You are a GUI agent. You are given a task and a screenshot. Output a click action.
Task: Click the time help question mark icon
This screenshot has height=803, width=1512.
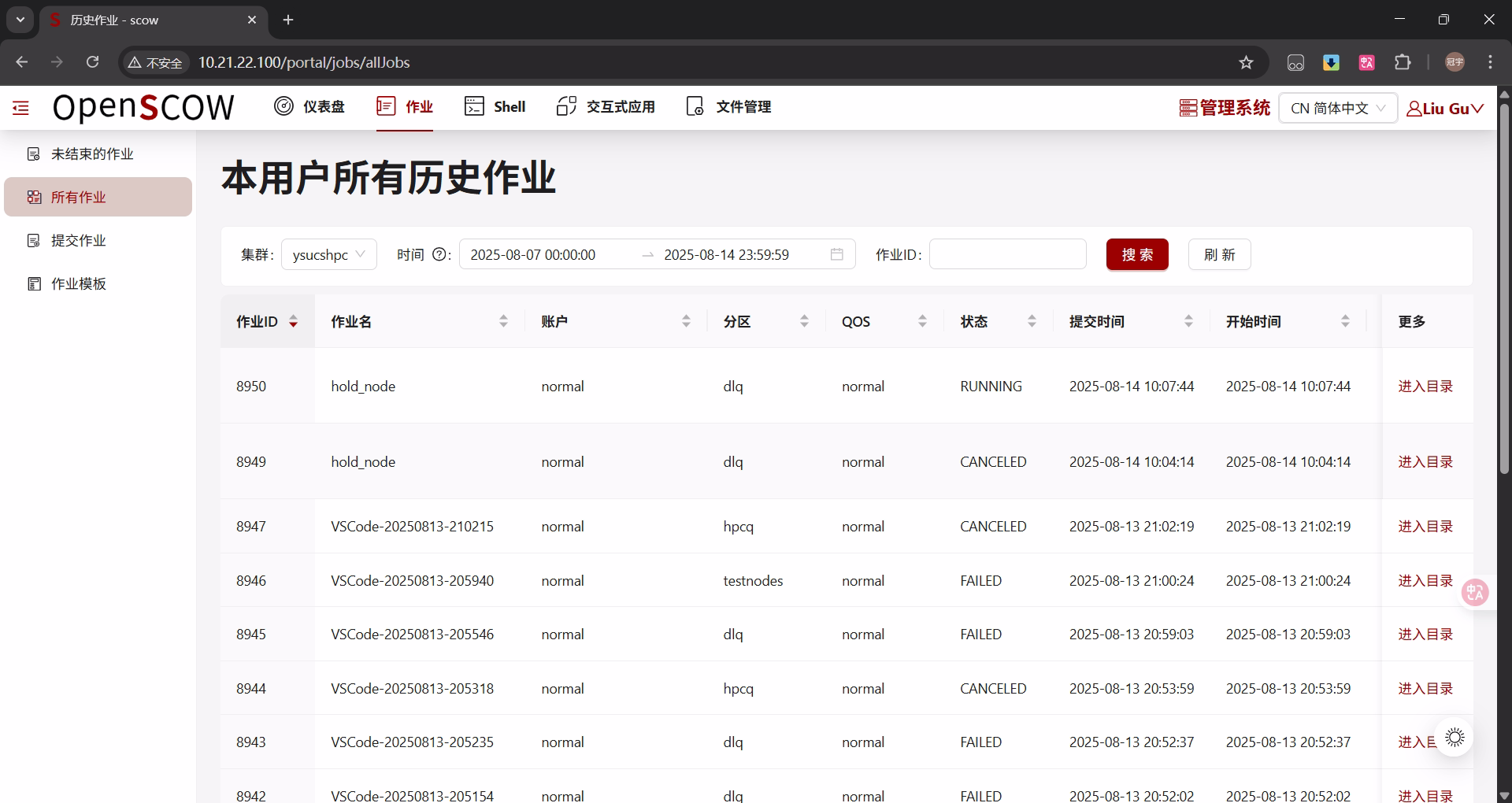(439, 254)
